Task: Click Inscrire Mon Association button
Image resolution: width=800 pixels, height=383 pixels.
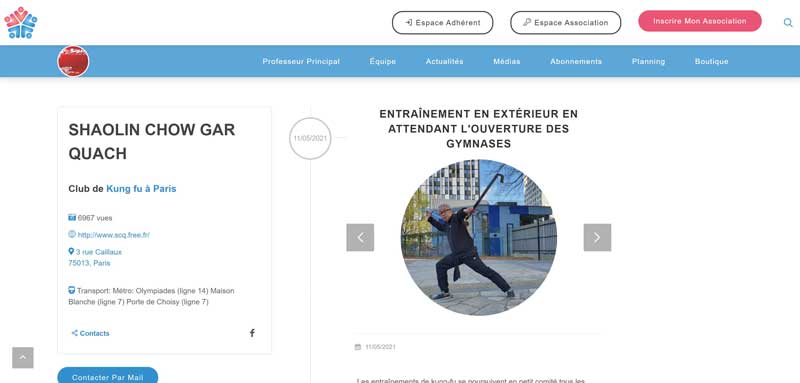Action: (700, 21)
